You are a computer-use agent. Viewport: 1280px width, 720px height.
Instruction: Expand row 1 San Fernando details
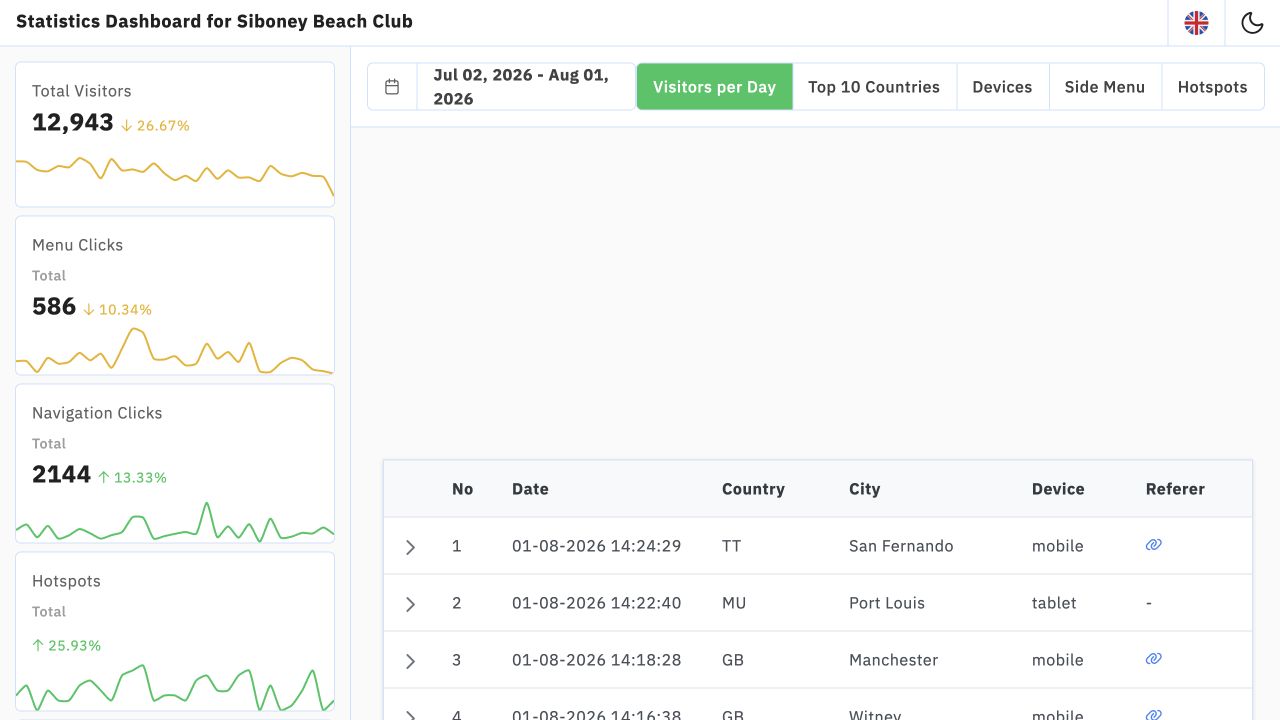410,547
